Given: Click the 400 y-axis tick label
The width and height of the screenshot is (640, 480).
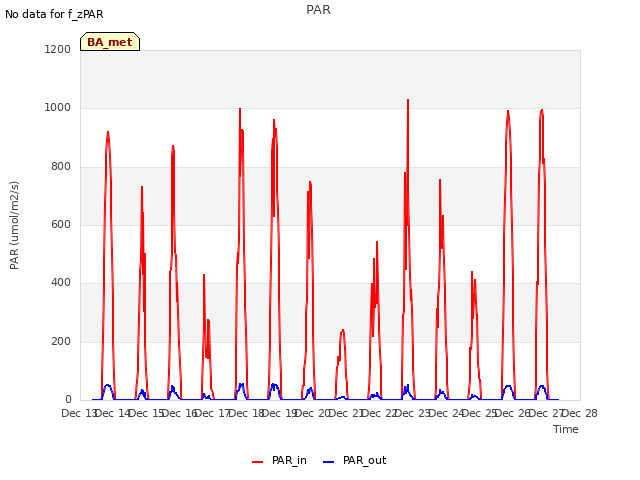Looking at the screenshot, I should click(61, 282).
